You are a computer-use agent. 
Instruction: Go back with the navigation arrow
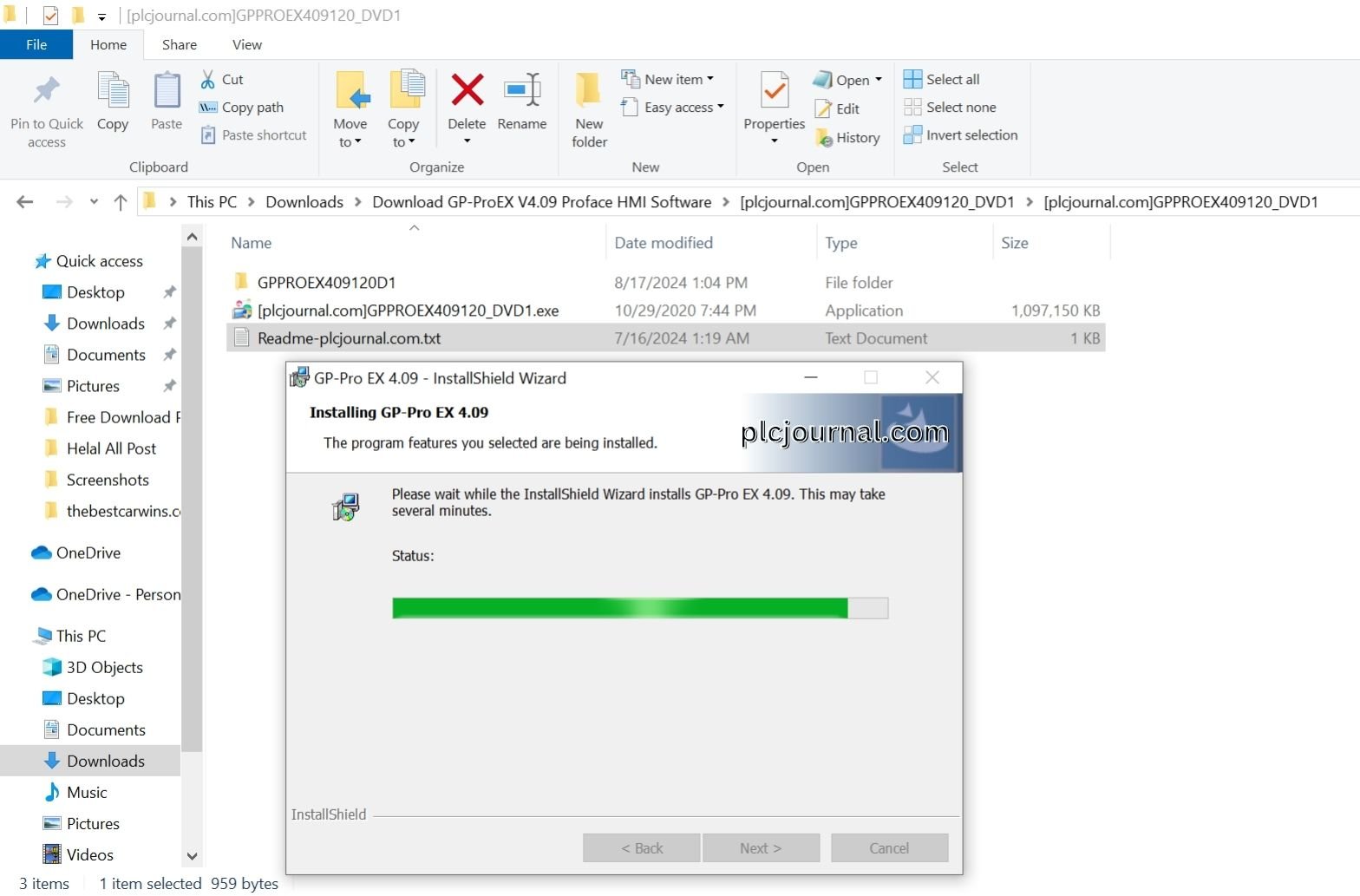(x=25, y=202)
